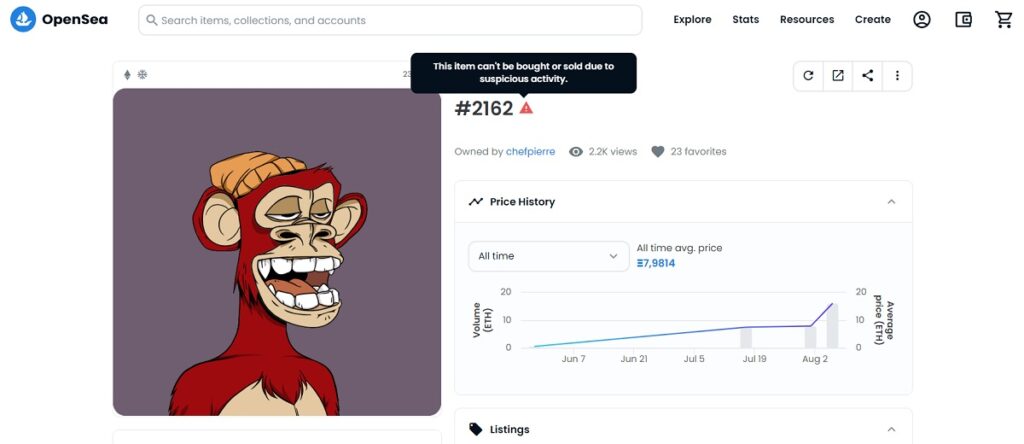The image size is (1024, 444).
Task: Open the Stats menu
Action: tap(745, 20)
